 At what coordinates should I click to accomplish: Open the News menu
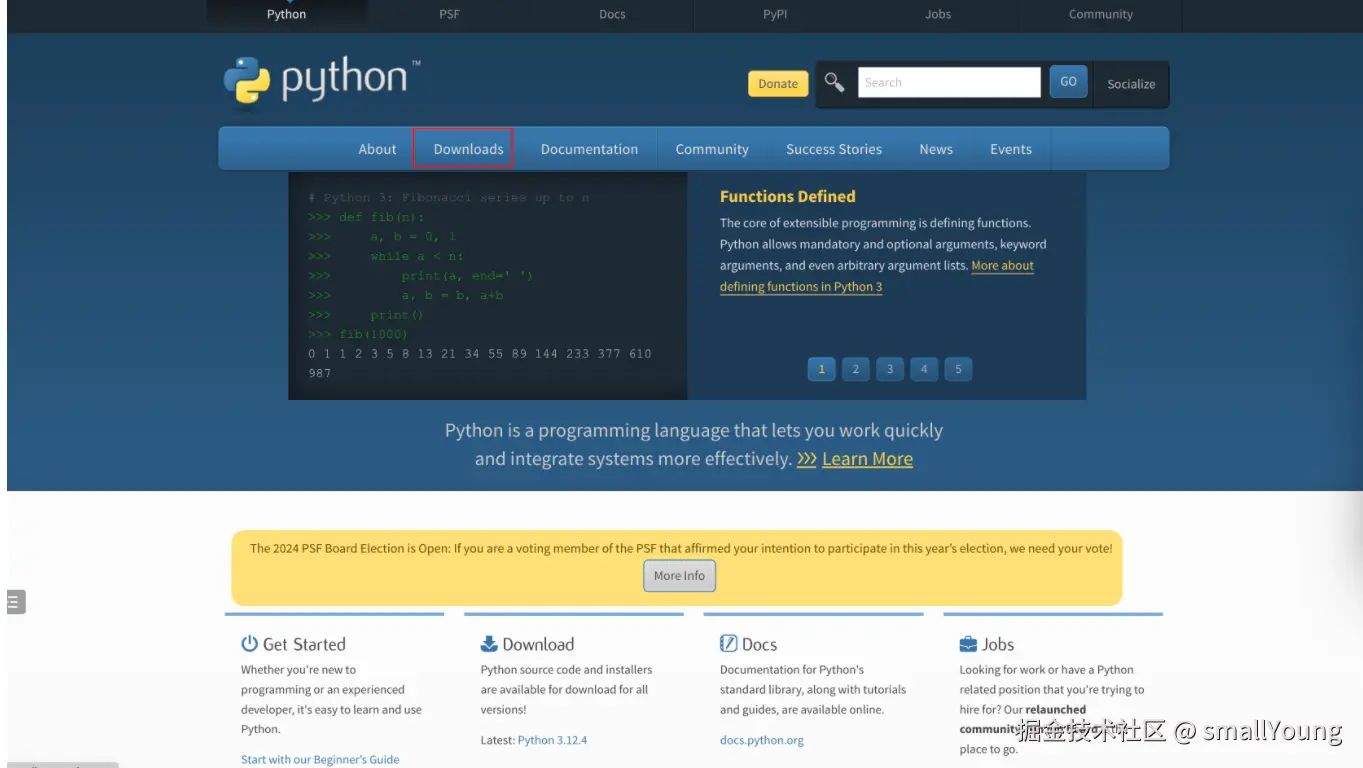point(936,149)
